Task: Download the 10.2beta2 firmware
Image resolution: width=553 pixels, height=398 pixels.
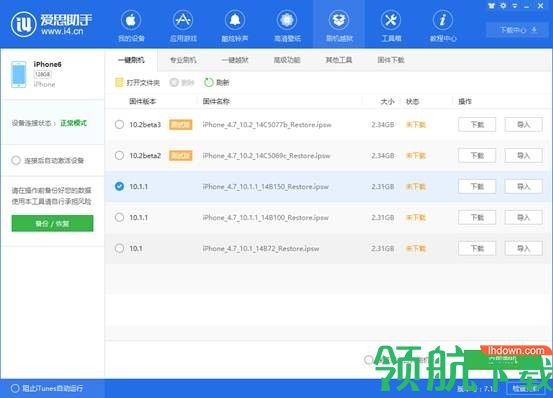Action: coord(477,155)
